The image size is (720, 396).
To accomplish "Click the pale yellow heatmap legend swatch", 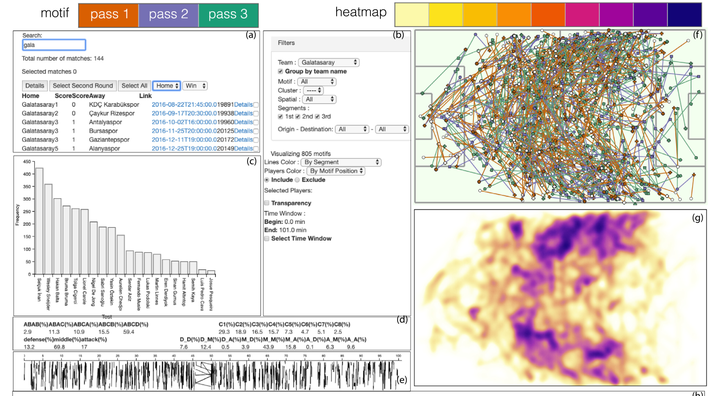I will pyautogui.click(x=411, y=14).
